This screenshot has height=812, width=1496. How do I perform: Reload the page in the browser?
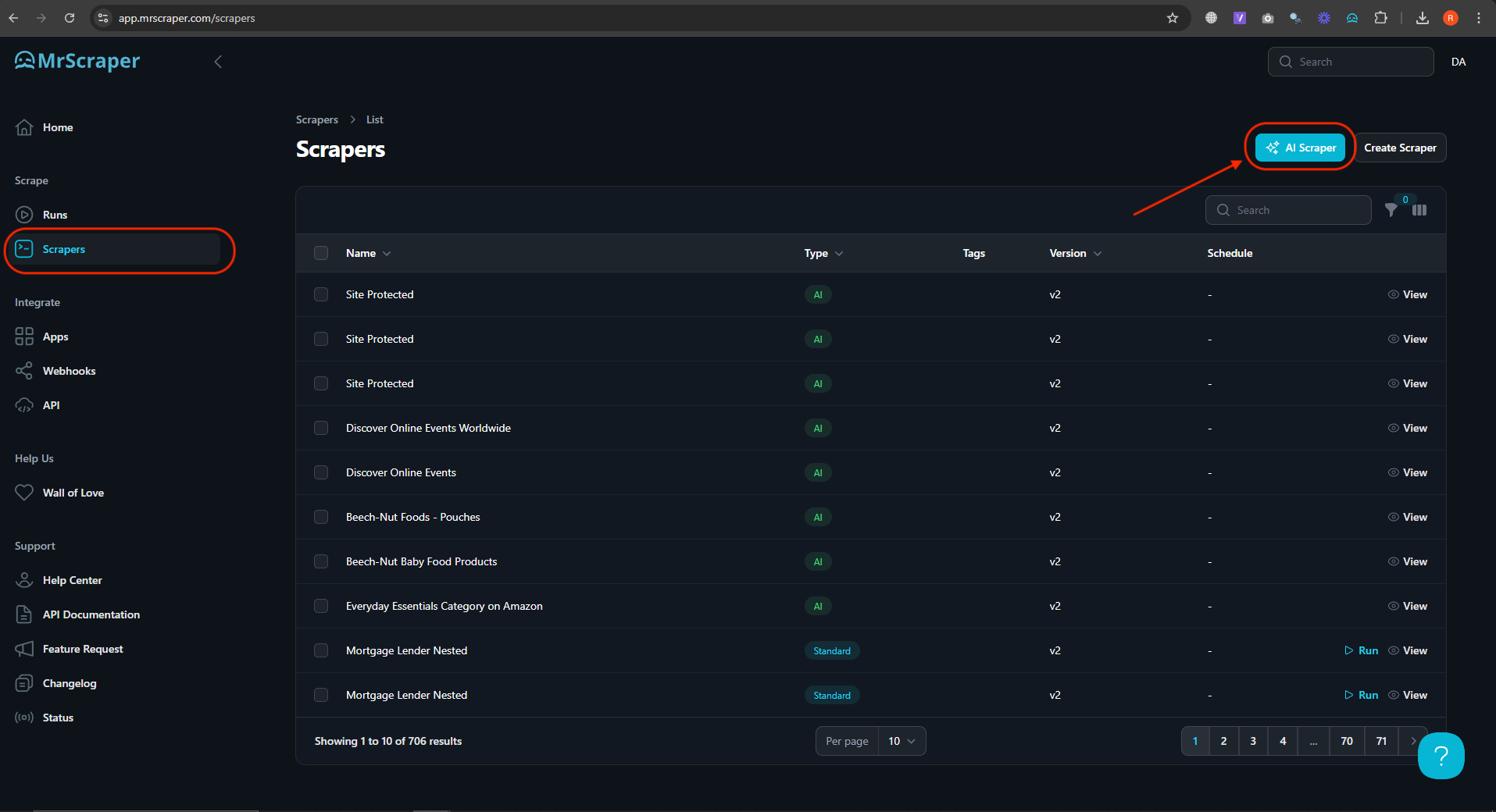tap(70, 18)
